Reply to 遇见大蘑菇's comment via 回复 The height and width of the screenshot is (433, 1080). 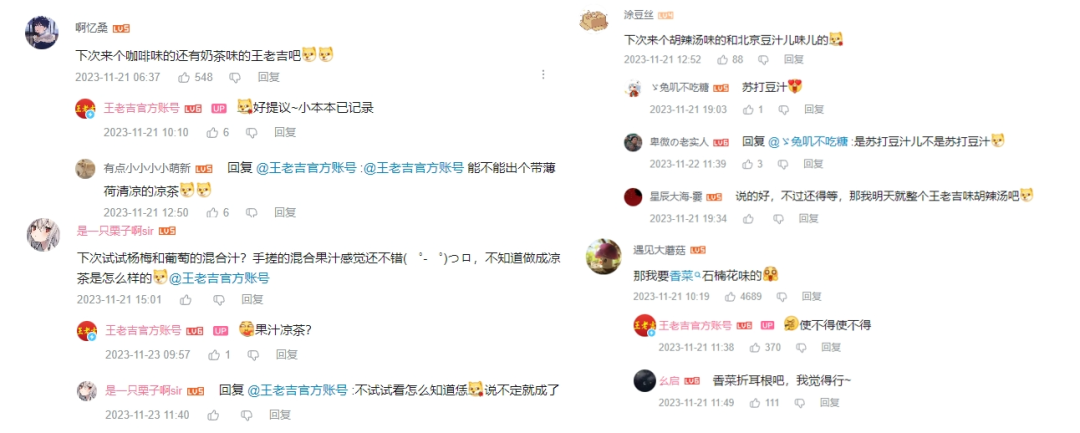pyautogui.click(x=811, y=296)
